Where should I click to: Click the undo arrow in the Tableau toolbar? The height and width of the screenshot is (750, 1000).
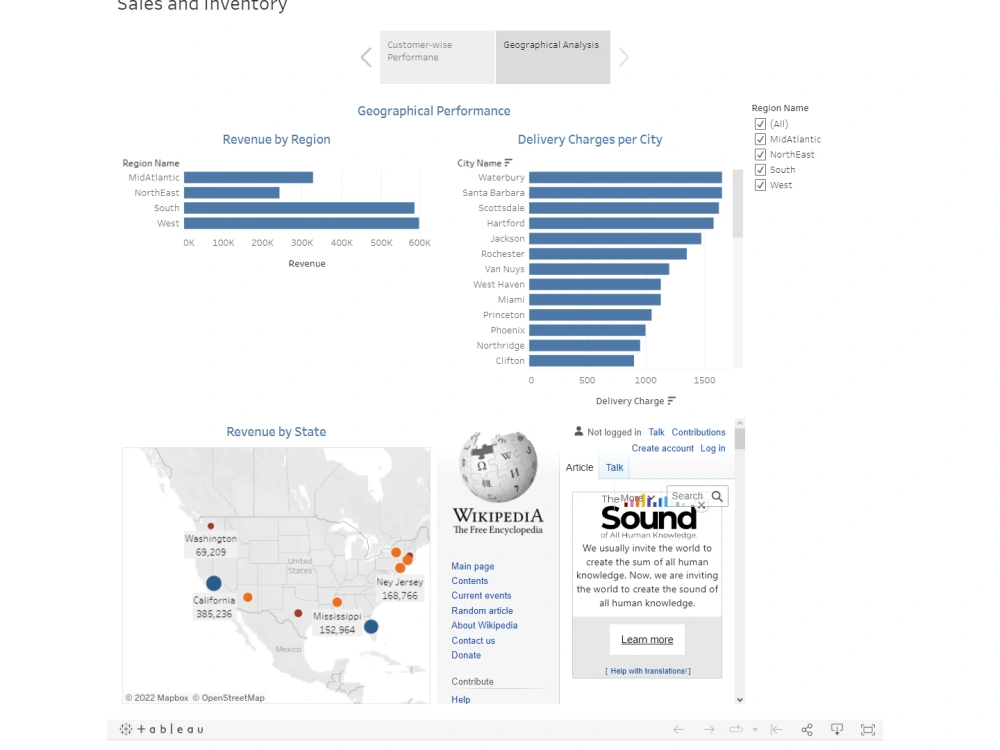pyautogui.click(x=678, y=729)
